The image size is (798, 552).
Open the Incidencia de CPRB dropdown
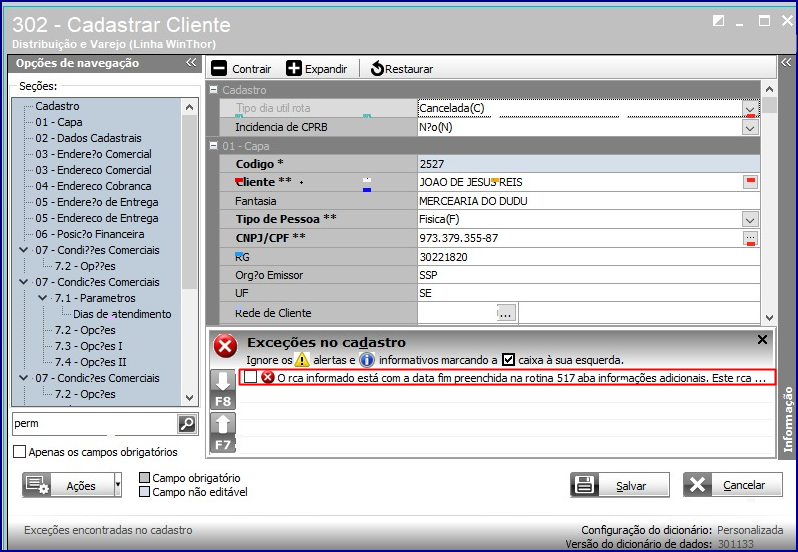pos(750,128)
